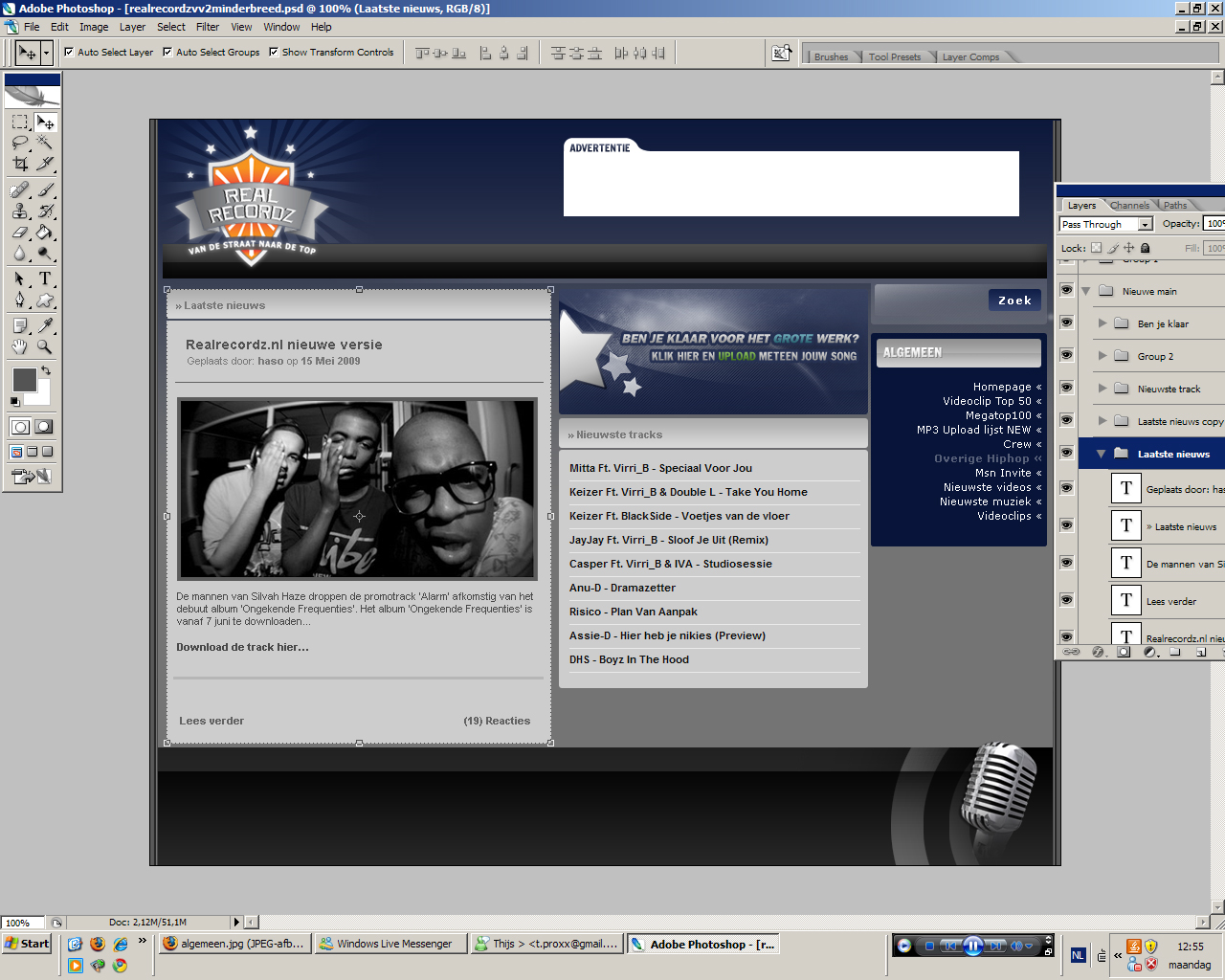The image size is (1225, 980).
Task: Click the Windows Start button
Action: [27, 944]
